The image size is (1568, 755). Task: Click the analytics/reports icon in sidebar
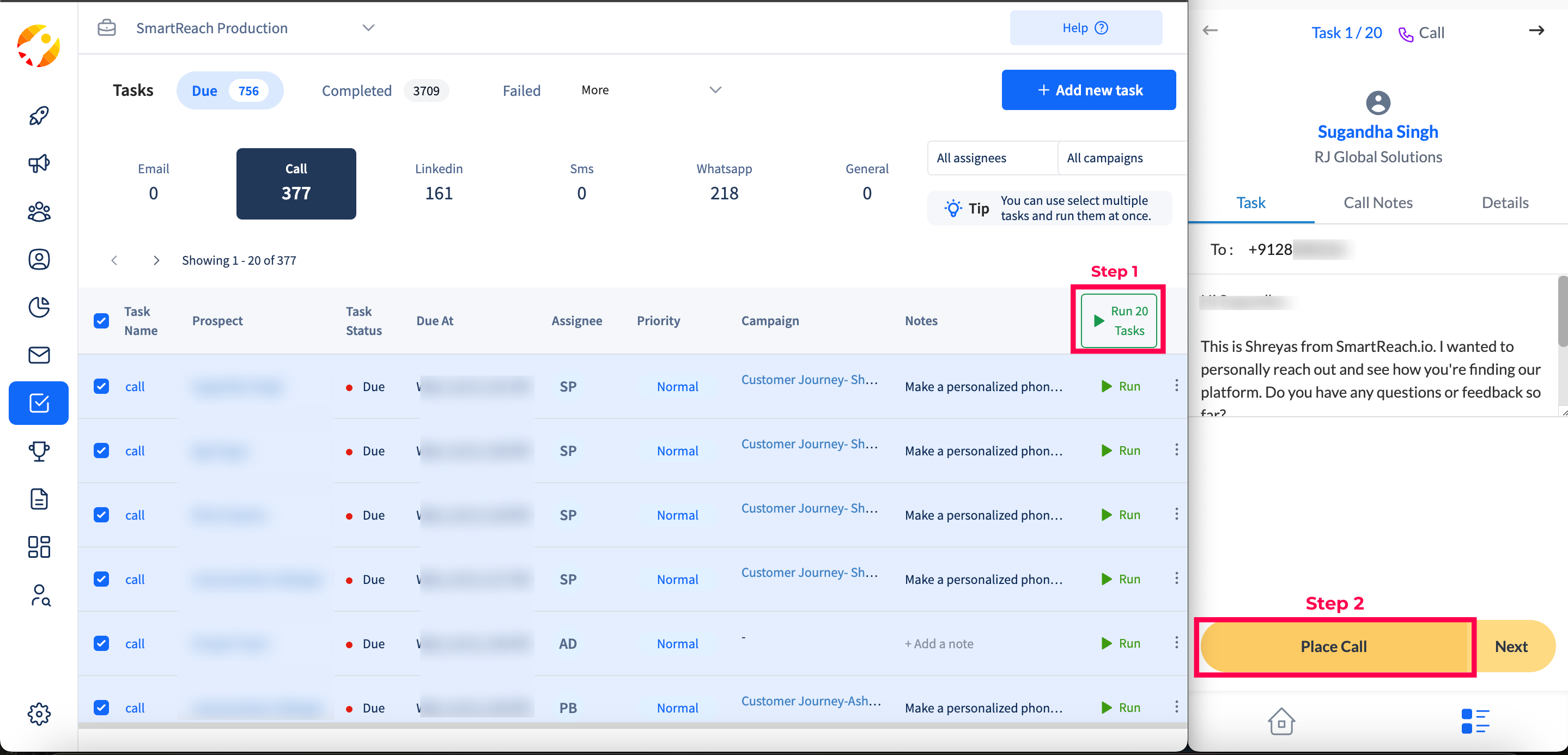pos(40,306)
